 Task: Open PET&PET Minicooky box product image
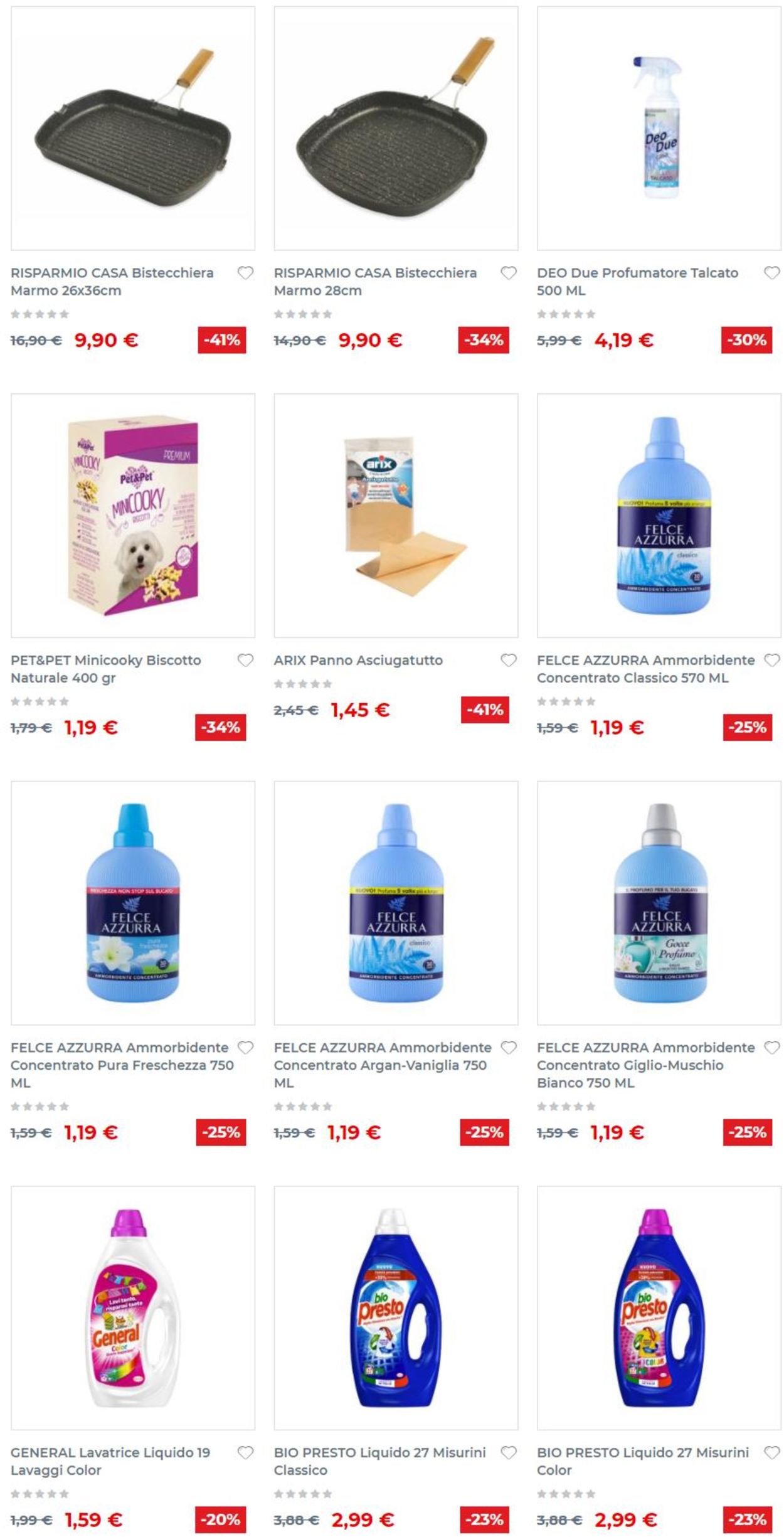click(x=133, y=516)
